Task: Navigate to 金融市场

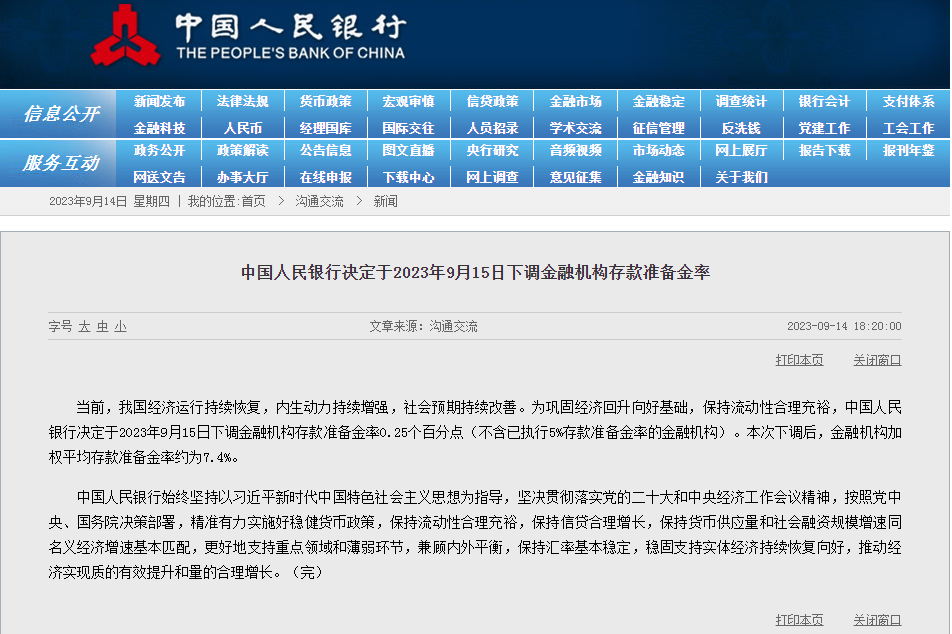Action: (576, 101)
